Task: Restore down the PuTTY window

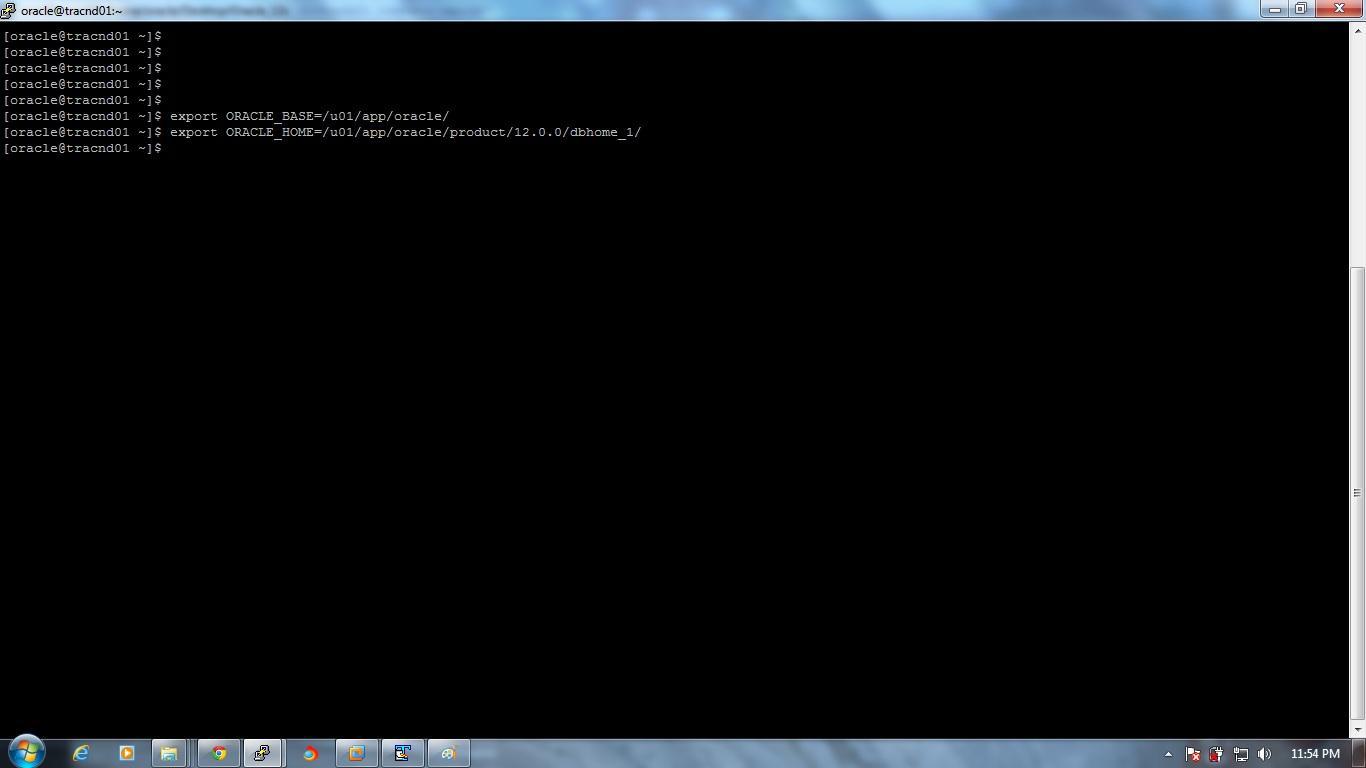Action: click(x=1301, y=9)
